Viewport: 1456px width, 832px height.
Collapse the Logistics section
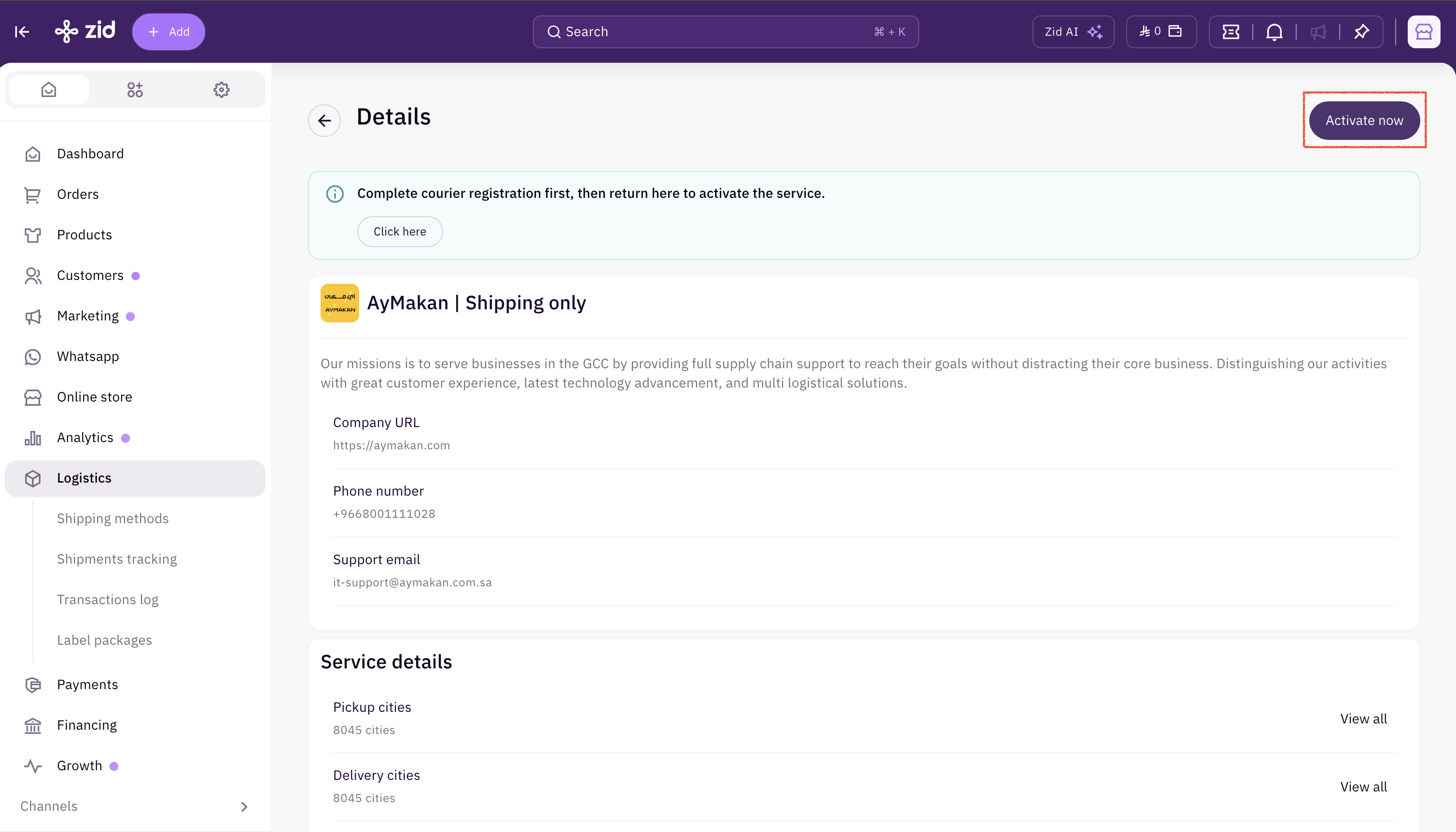(135, 478)
